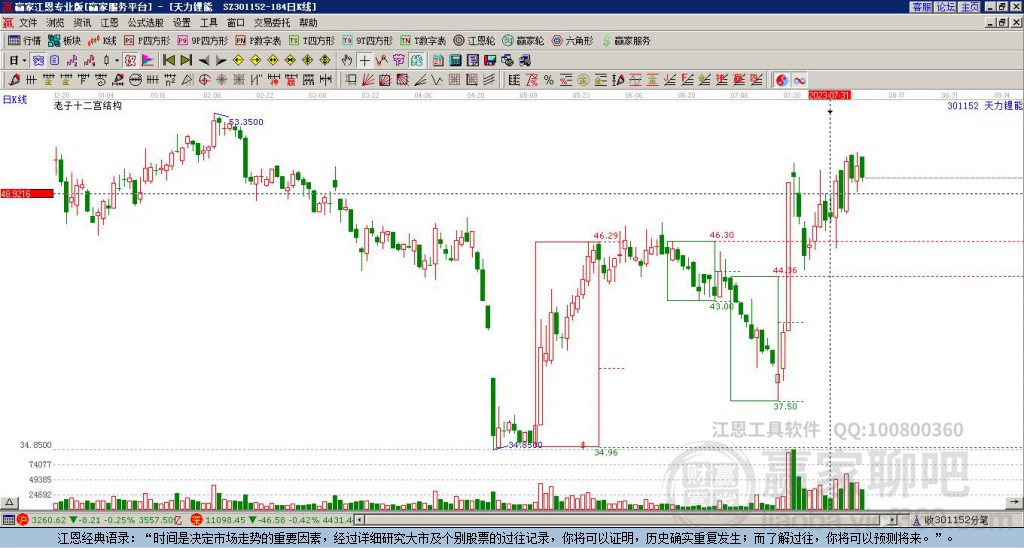Click the 11098.45 index value in status bar
Screen dimensions: 1024x548
(x=223, y=520)
